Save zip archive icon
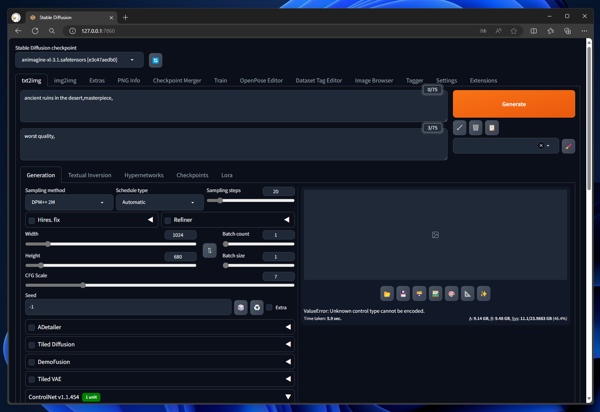Image resolution: width=600 pixels, height=412 pixels. tap(419, 294)
